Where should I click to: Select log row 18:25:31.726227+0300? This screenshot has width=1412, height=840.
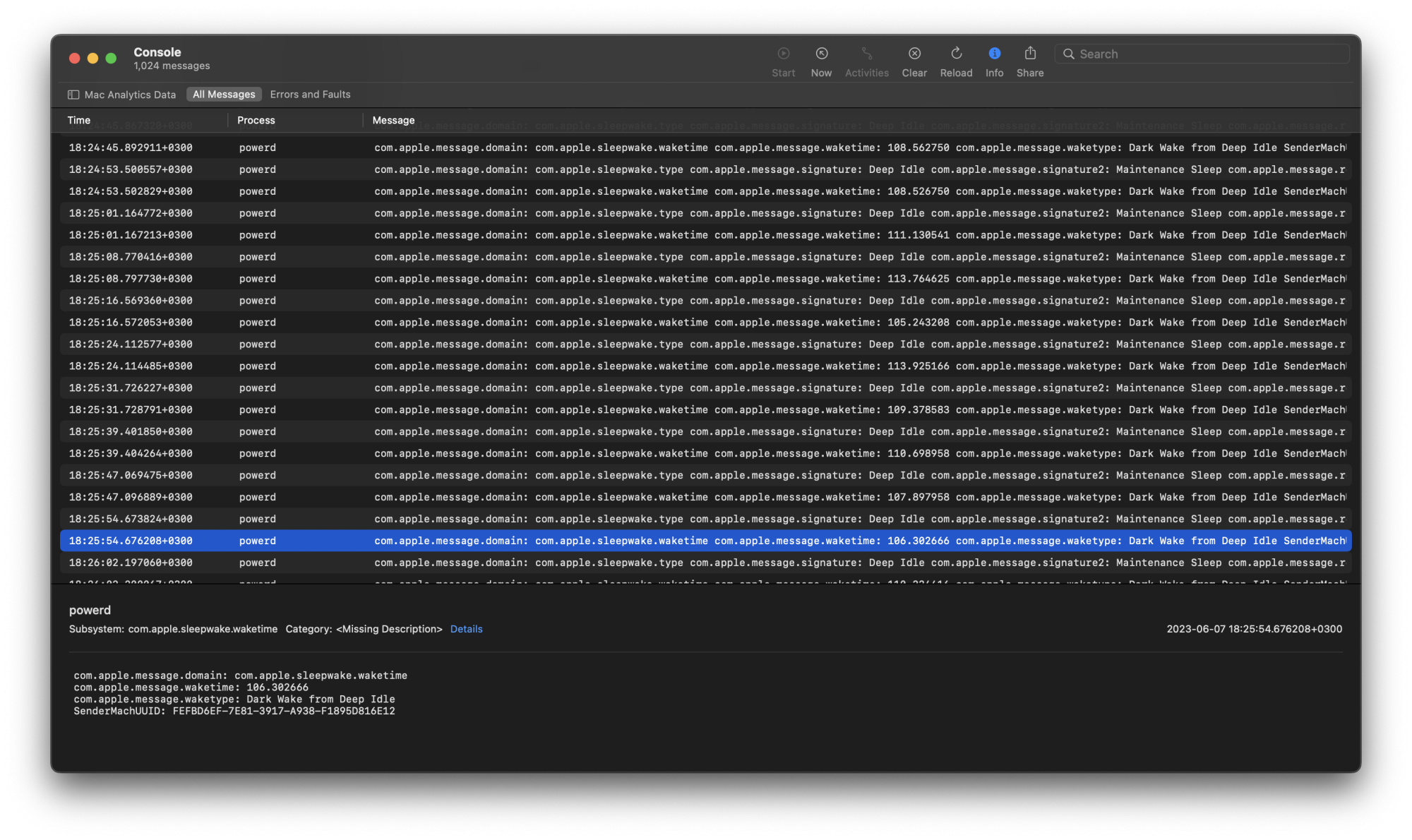[x=706, y=388]
